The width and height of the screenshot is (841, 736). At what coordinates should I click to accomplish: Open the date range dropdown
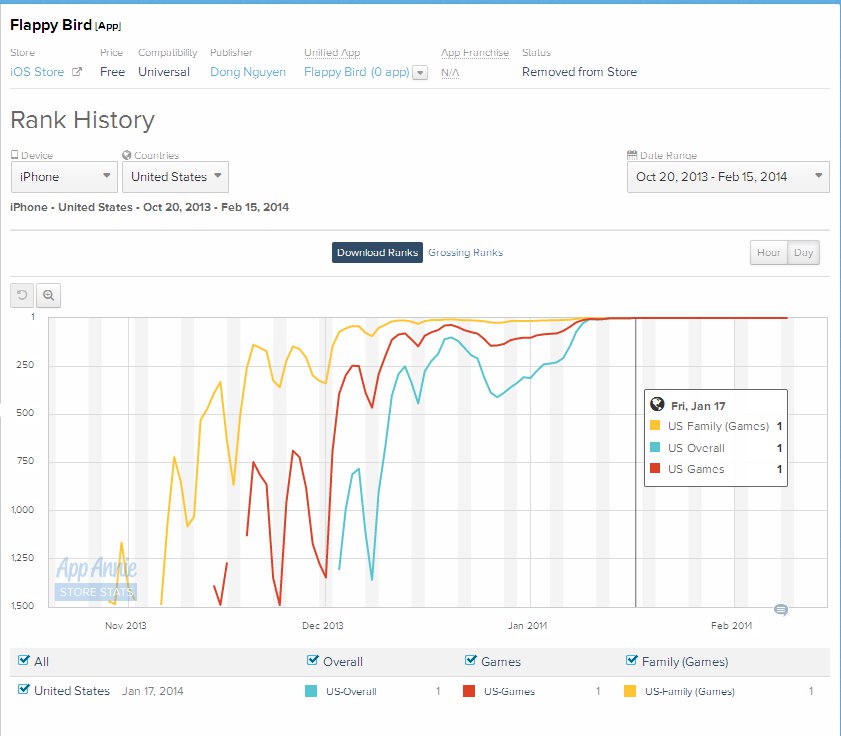(728, 177)
